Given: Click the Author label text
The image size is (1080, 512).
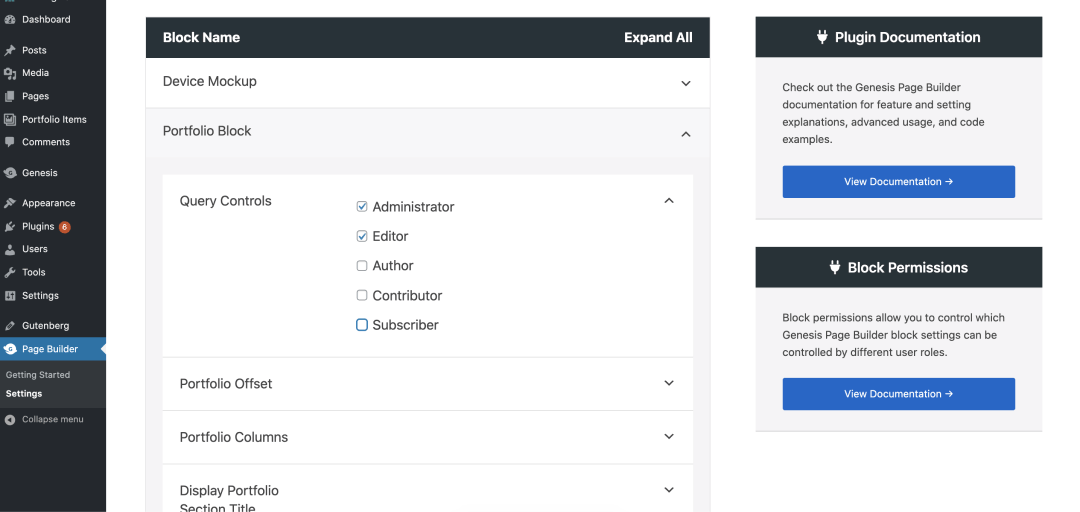Looking at the screenshot, I should (x=393, y=266).
